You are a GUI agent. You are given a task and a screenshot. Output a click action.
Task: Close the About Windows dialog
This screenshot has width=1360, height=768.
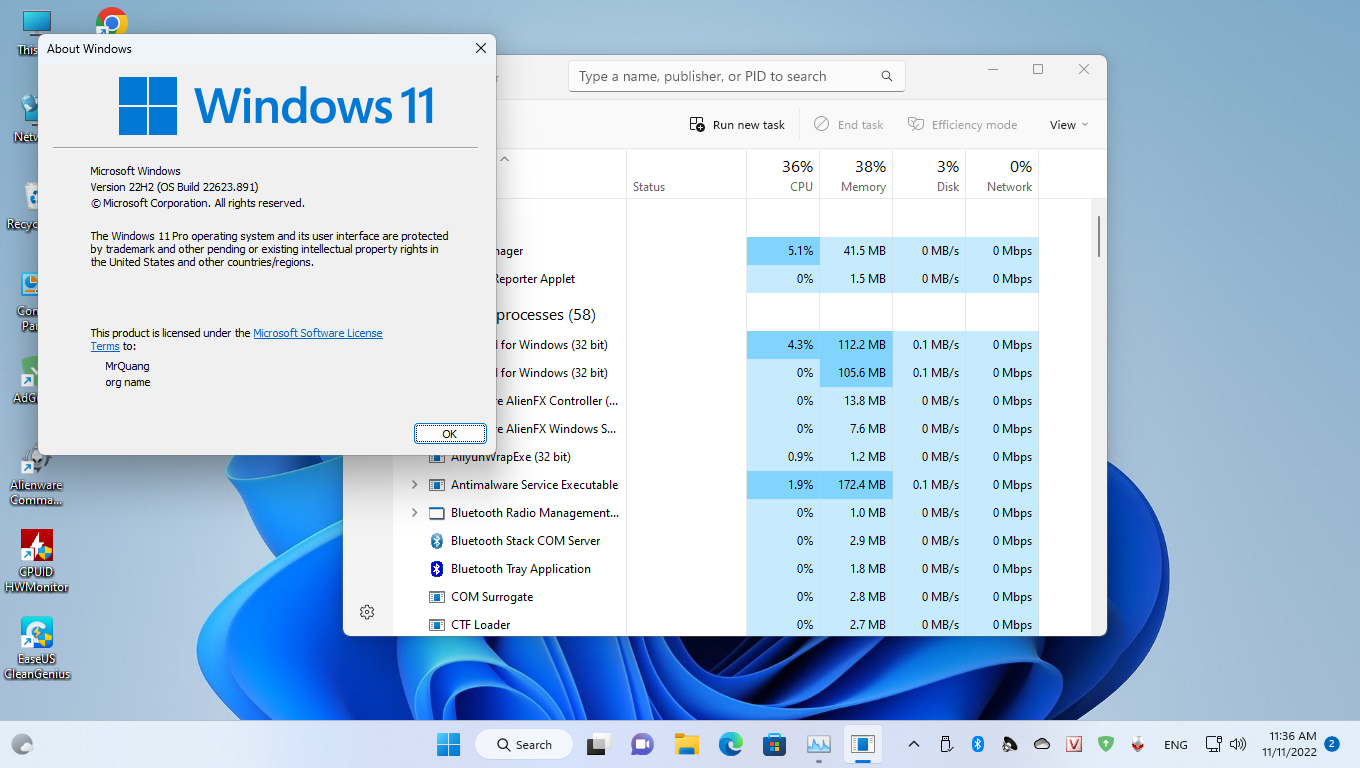(x=481, y=48)
